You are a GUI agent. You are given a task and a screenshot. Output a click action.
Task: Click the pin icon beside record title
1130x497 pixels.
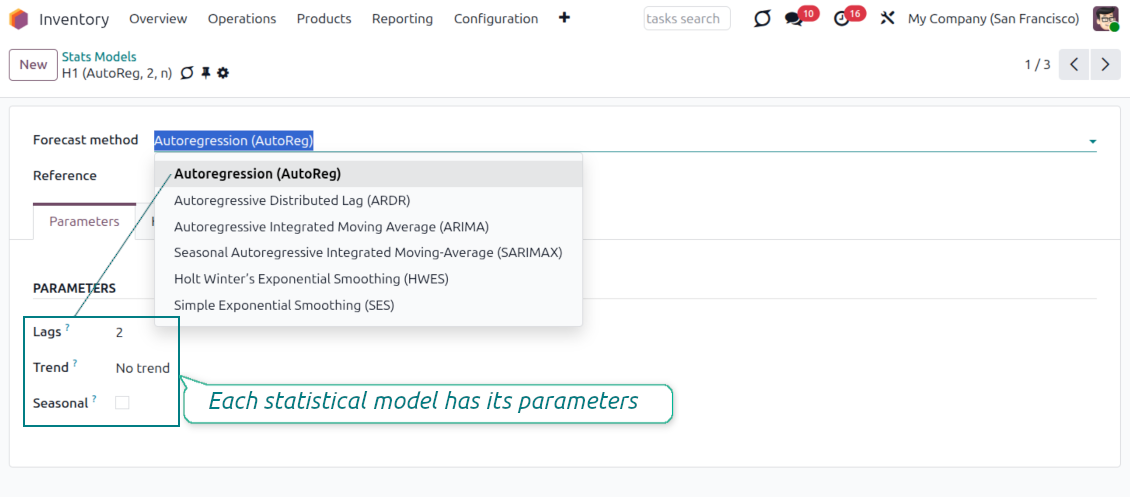206,73
